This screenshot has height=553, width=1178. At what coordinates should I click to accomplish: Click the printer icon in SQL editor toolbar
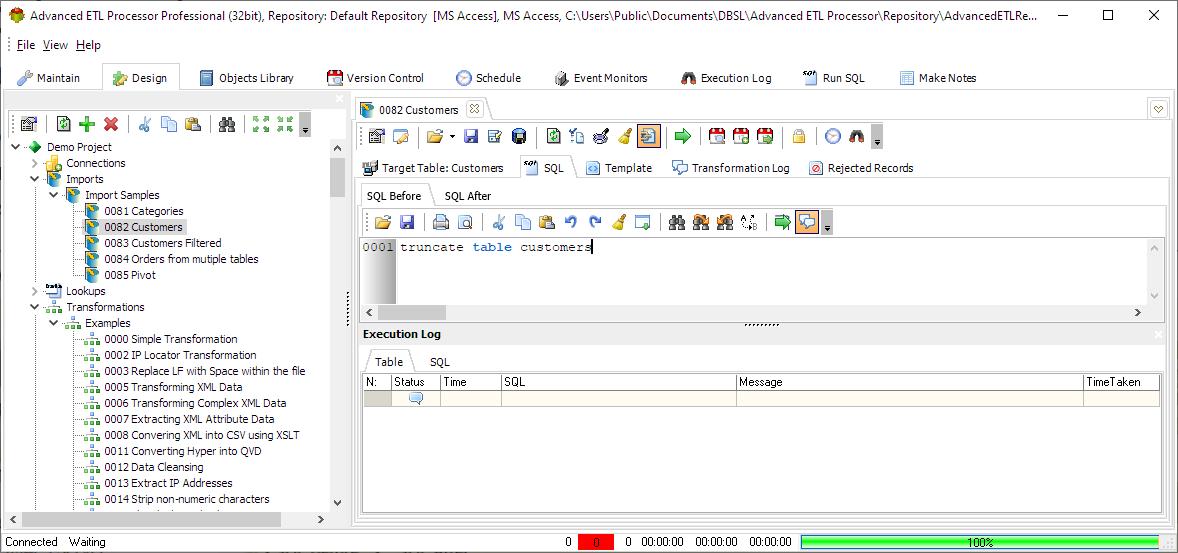tap(441, 222)
